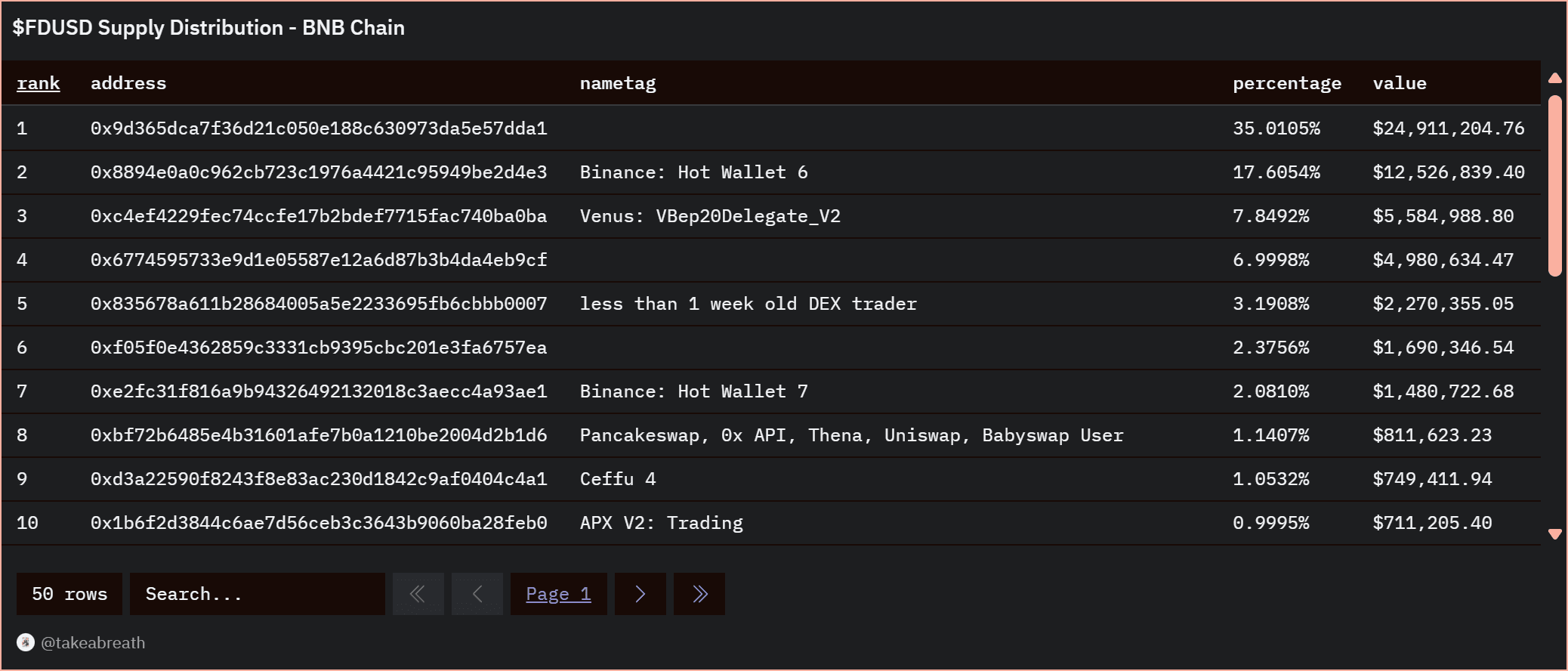
Task: Open the Page 1 selector
Action: [x=558, y=594]
